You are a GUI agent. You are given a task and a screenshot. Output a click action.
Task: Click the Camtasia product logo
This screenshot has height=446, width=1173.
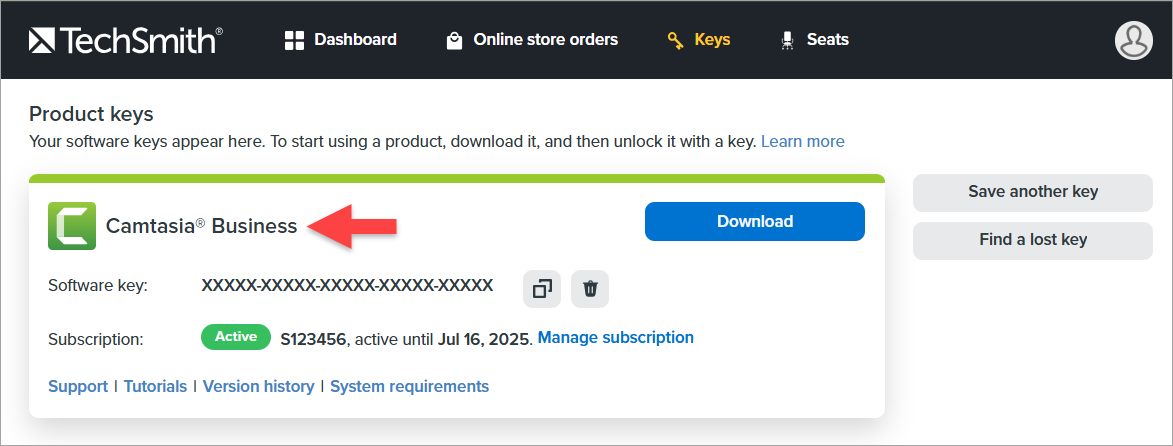(x=72, y=225)
